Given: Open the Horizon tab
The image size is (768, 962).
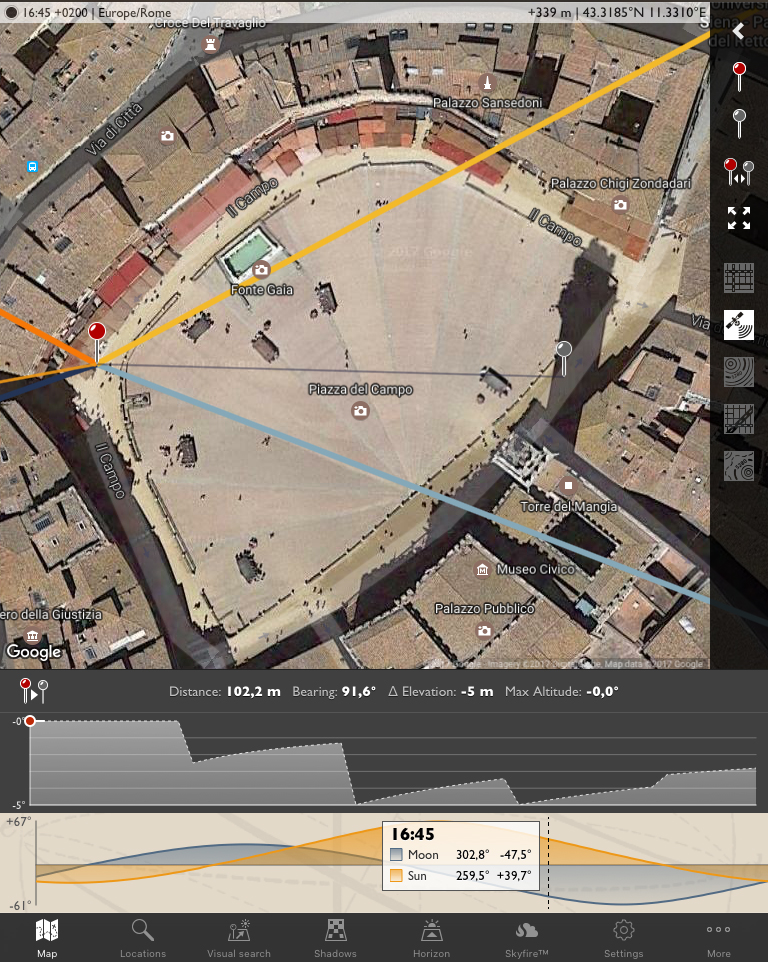Looking at the screenshot, I should pos(431,938).
